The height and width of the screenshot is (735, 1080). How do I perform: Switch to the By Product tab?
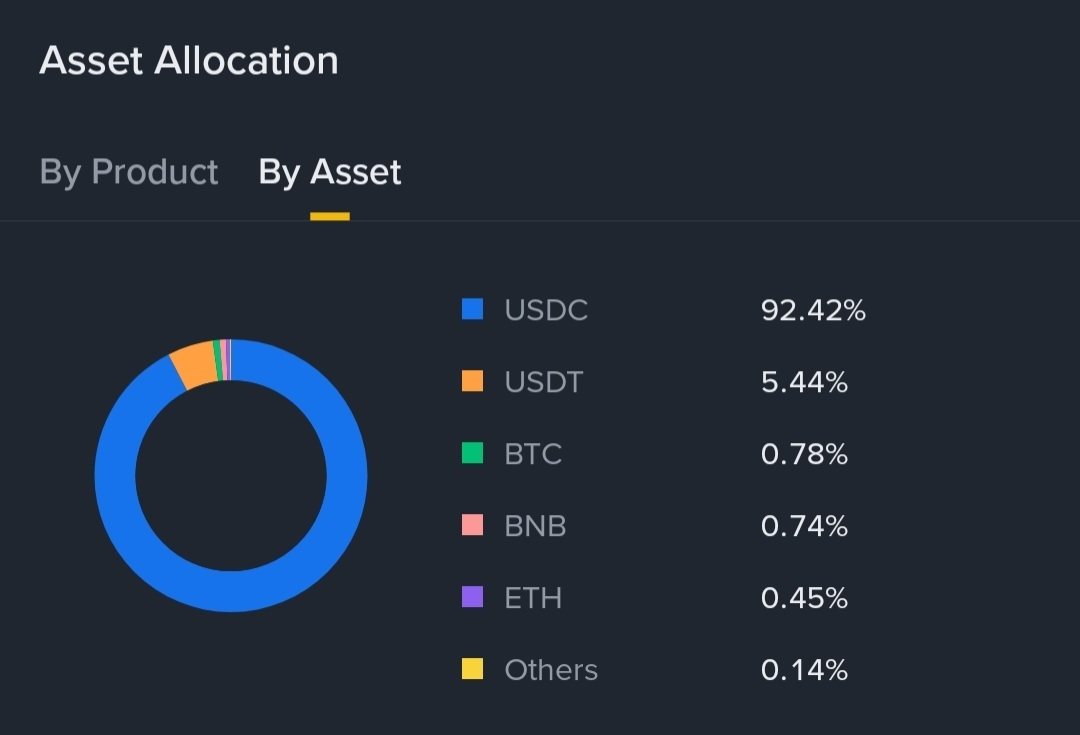(129, 172)
